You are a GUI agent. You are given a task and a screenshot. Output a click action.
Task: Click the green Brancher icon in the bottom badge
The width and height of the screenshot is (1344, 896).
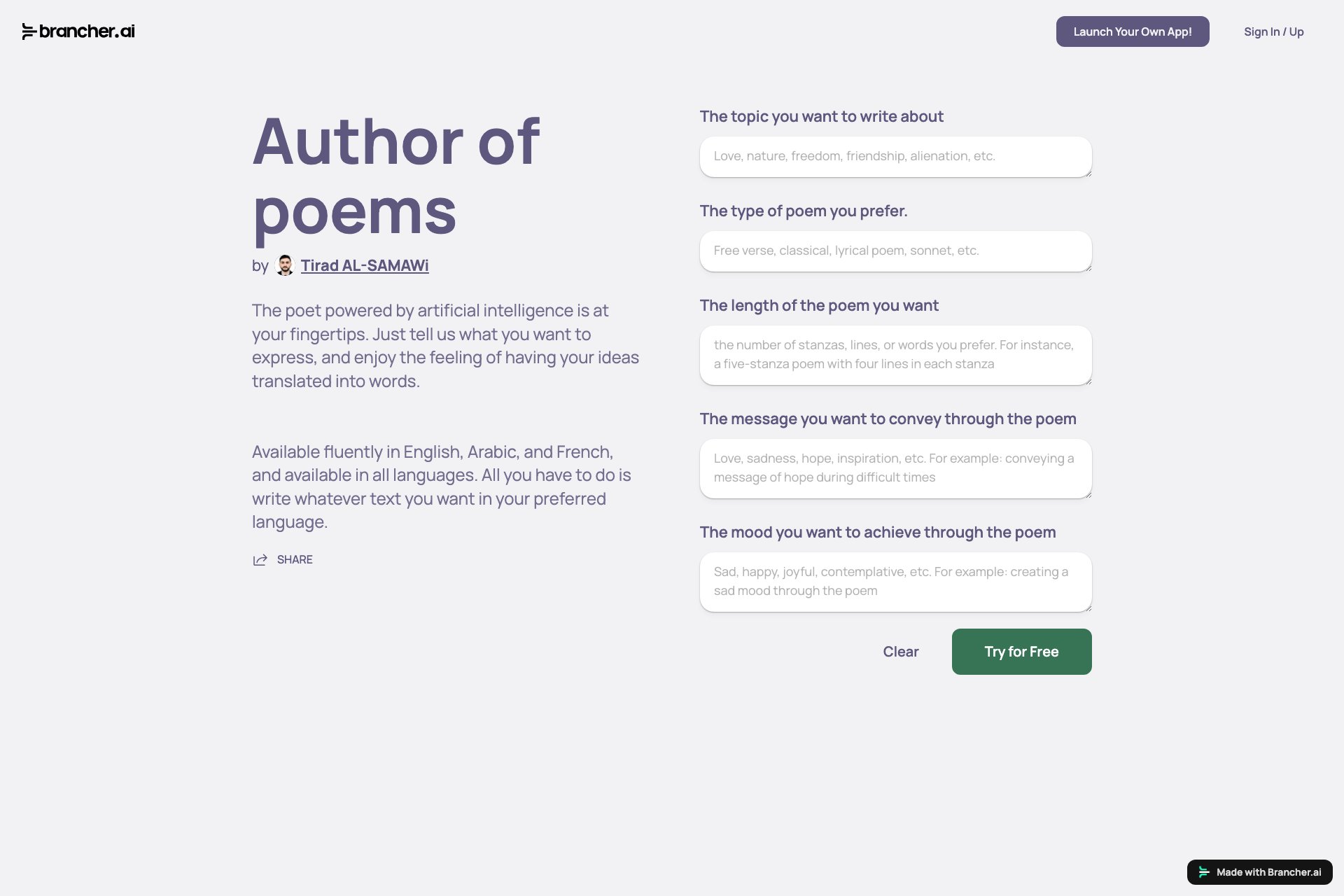pyautogui.click(x=1203, y=872)
